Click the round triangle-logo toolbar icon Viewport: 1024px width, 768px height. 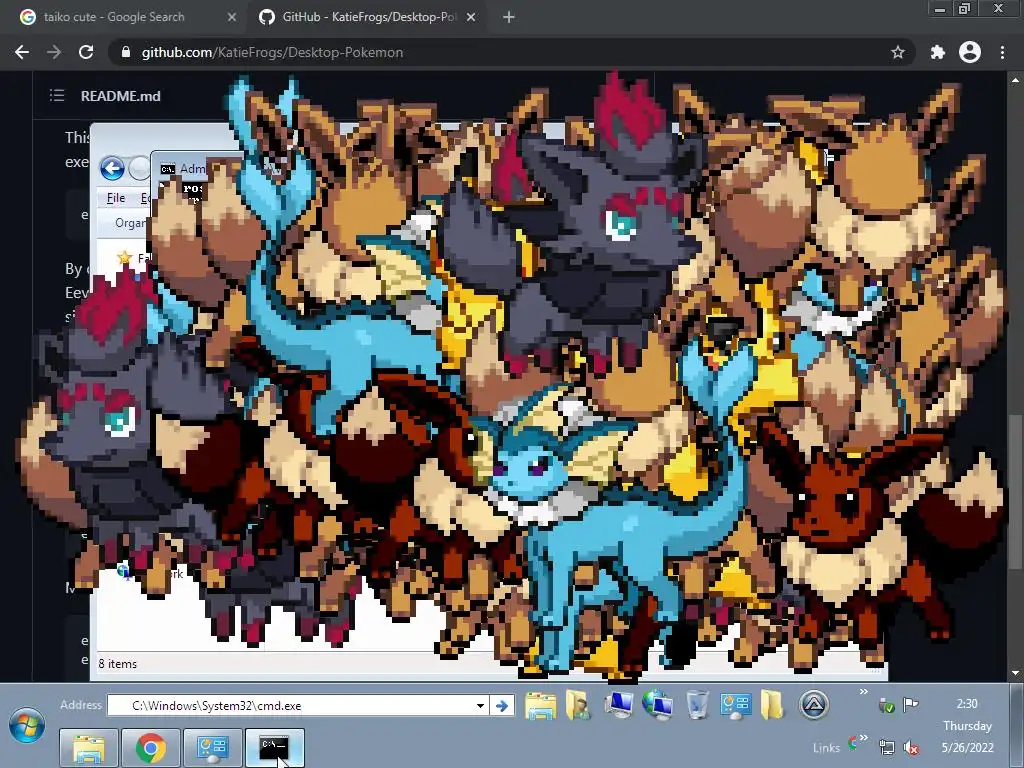pos(814,705)
